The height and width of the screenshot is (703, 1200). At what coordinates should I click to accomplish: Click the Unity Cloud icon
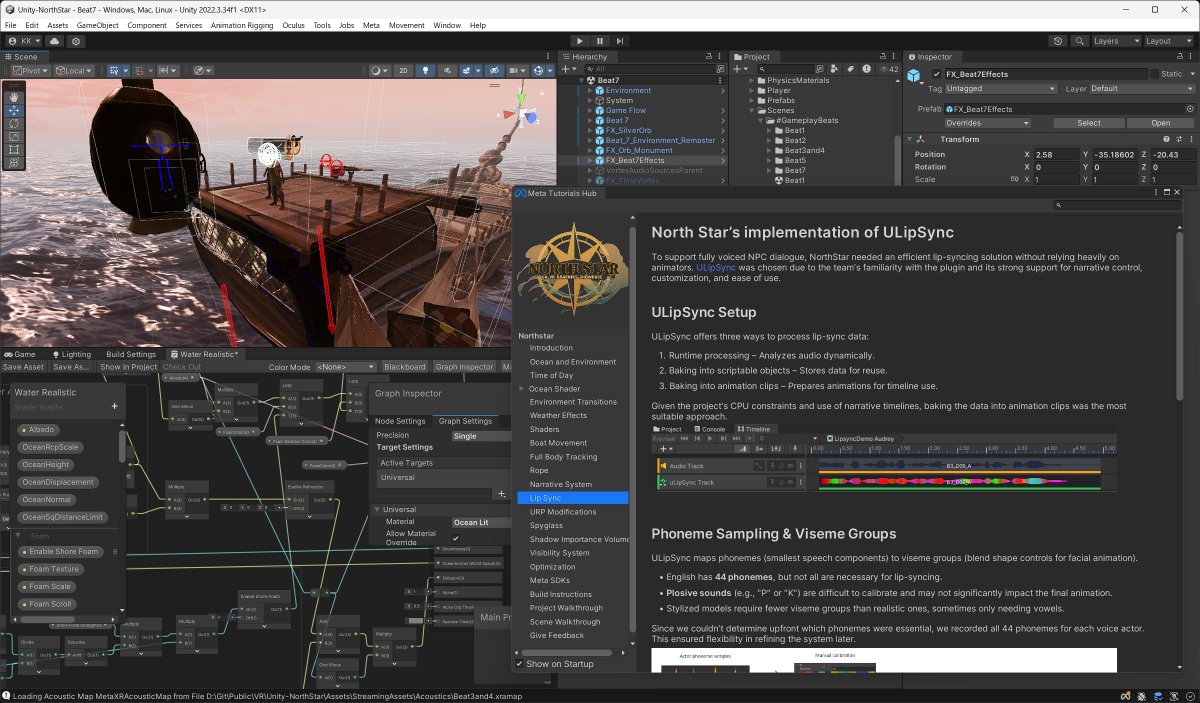[54, 41]
